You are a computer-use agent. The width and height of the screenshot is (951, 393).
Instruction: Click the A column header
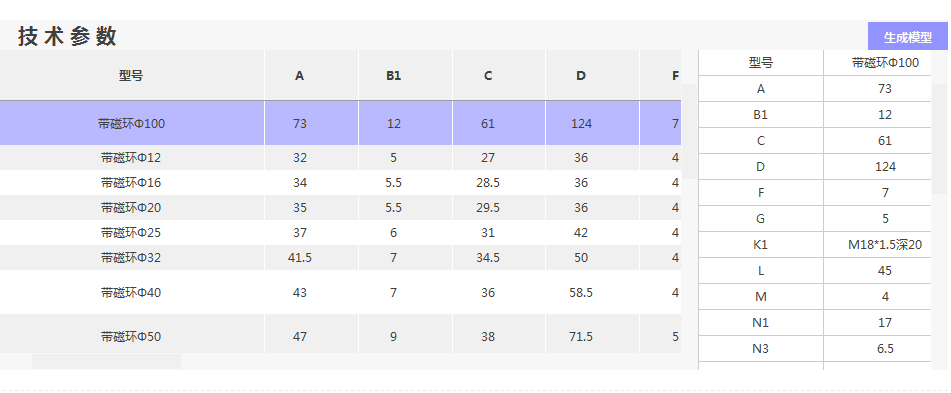(300, 76)
